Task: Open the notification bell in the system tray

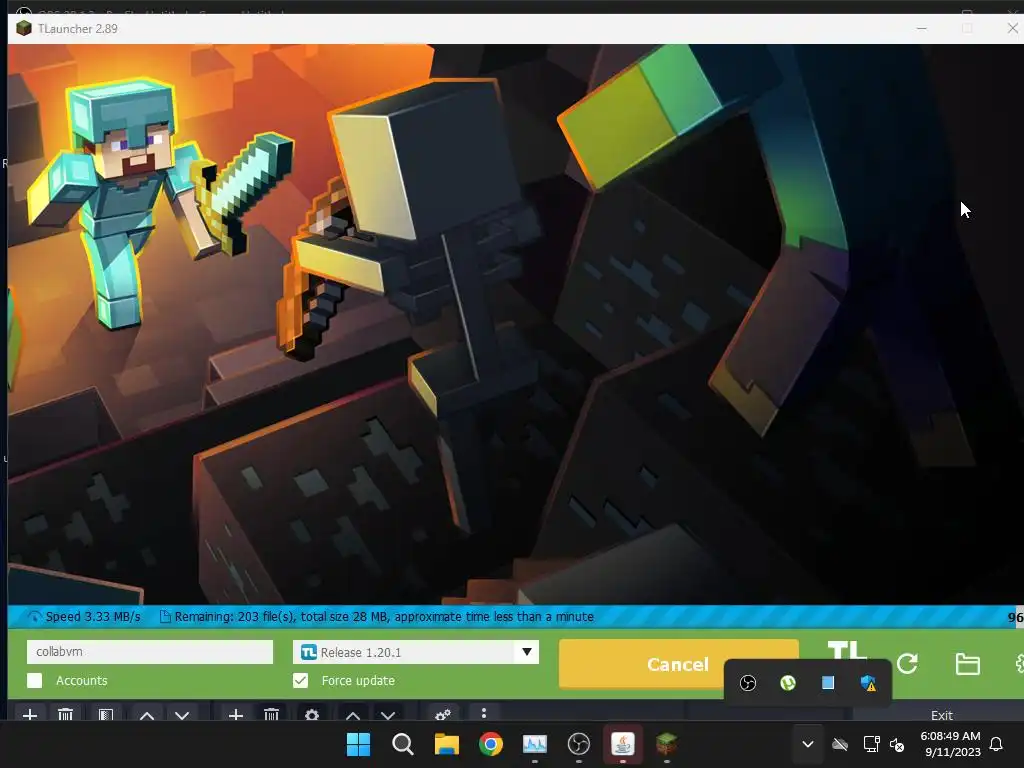Action: 996,744
